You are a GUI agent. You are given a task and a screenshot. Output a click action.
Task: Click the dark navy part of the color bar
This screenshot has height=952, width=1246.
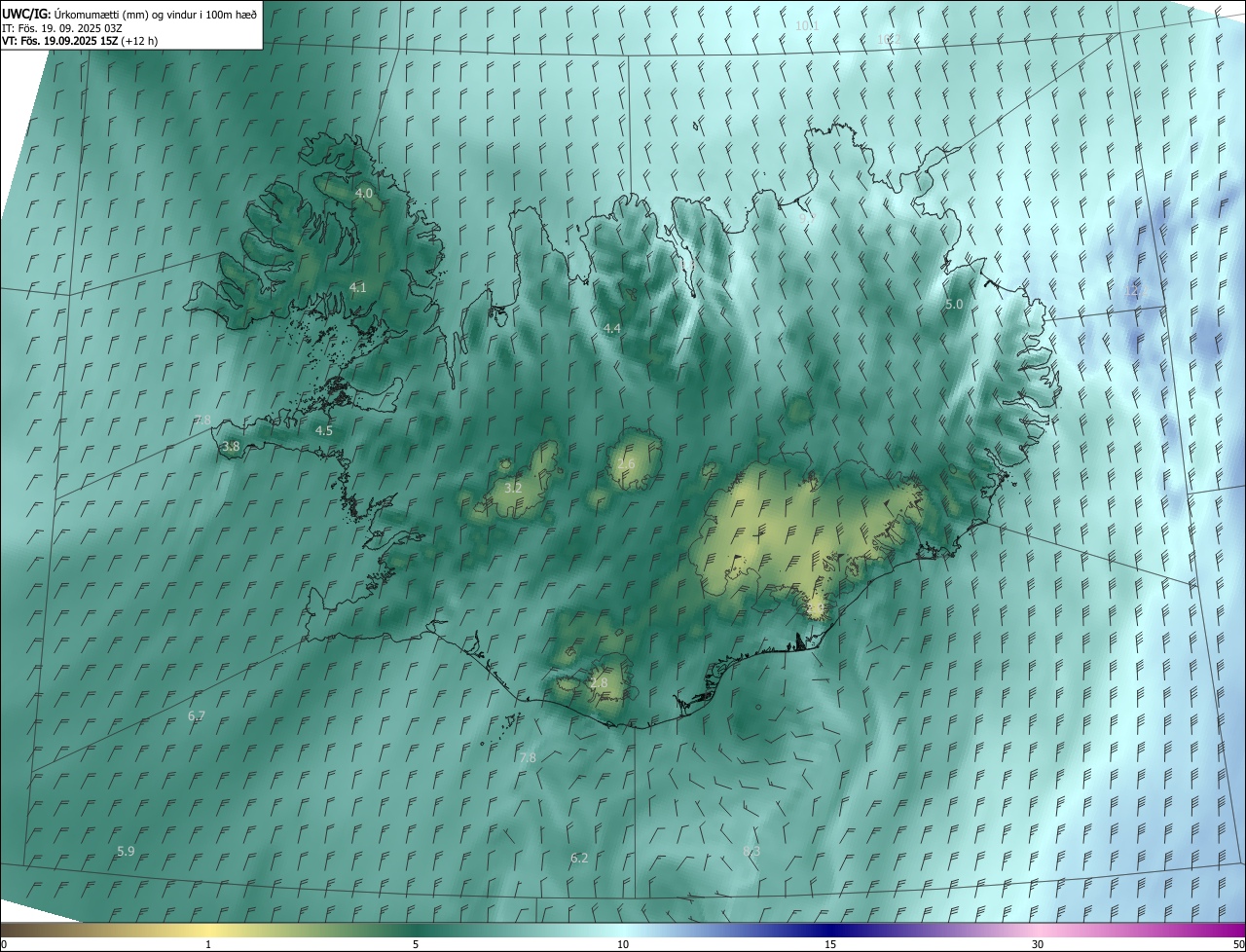830,931
